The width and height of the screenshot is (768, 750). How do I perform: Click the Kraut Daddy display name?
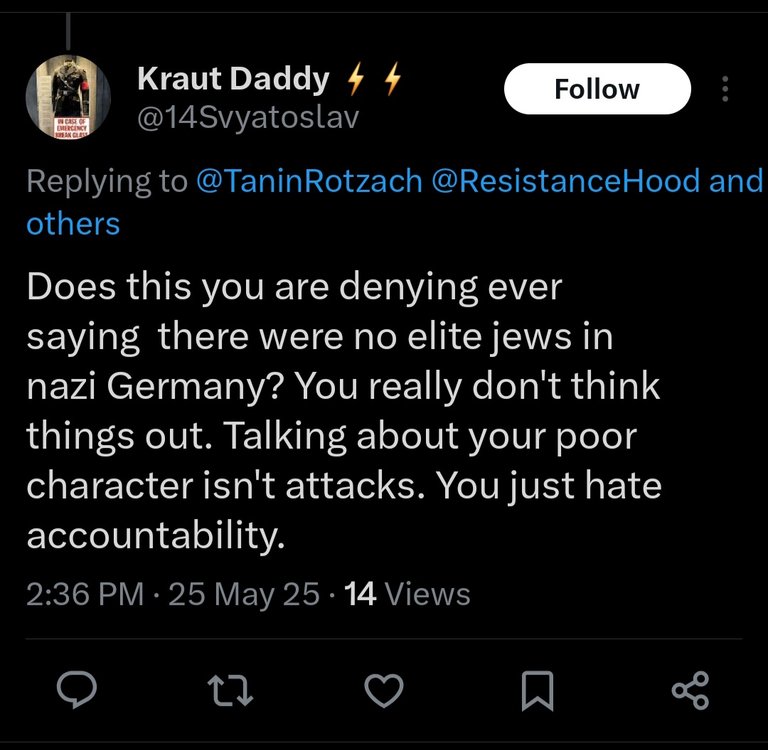[233, 78]
